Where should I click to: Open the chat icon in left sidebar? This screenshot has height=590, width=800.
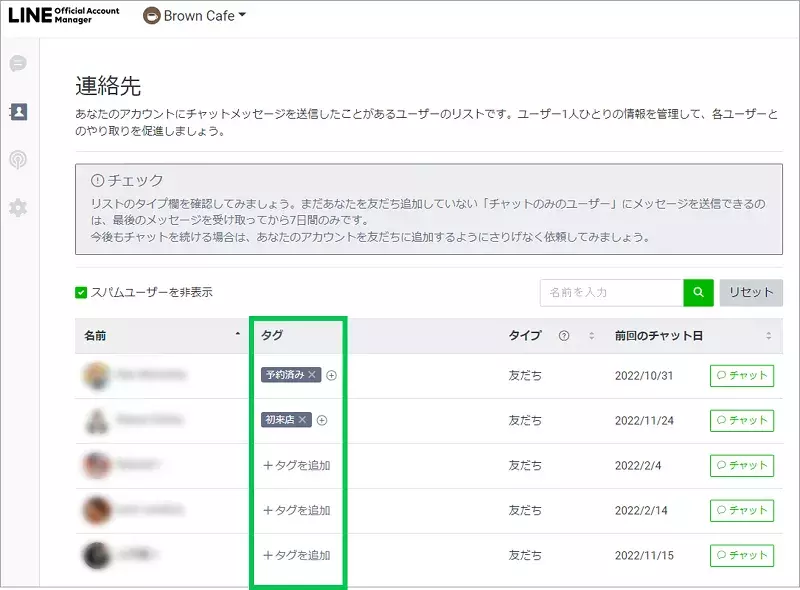pyautogui.click(x=17, y=64)
